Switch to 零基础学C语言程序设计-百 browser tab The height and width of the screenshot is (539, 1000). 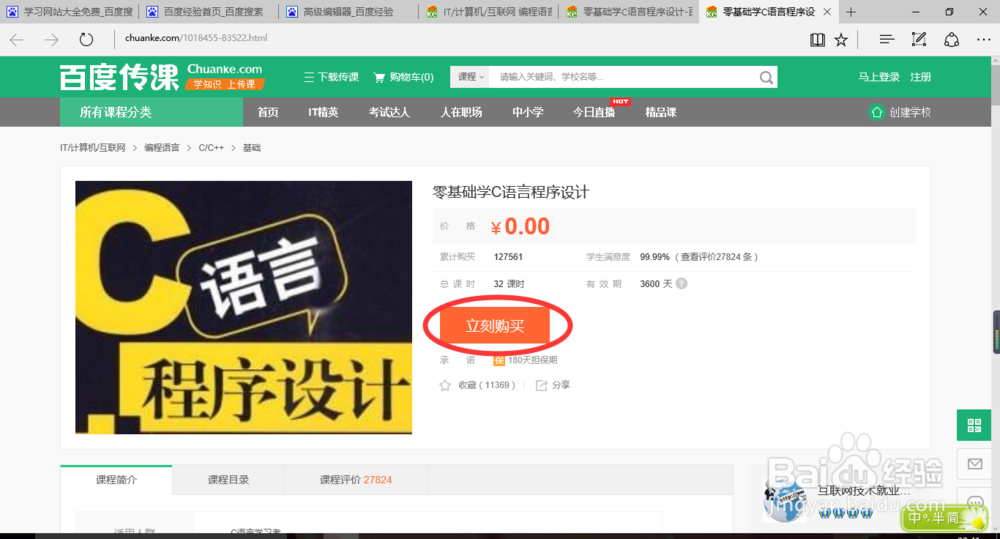tap(629, 11)
